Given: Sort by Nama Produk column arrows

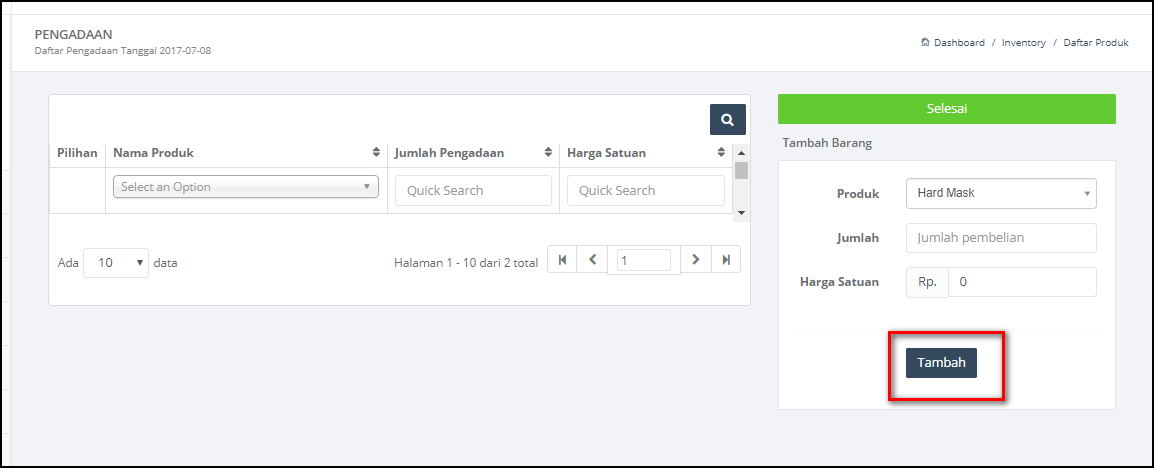Looking at the screenshot, I should (378, 153).
